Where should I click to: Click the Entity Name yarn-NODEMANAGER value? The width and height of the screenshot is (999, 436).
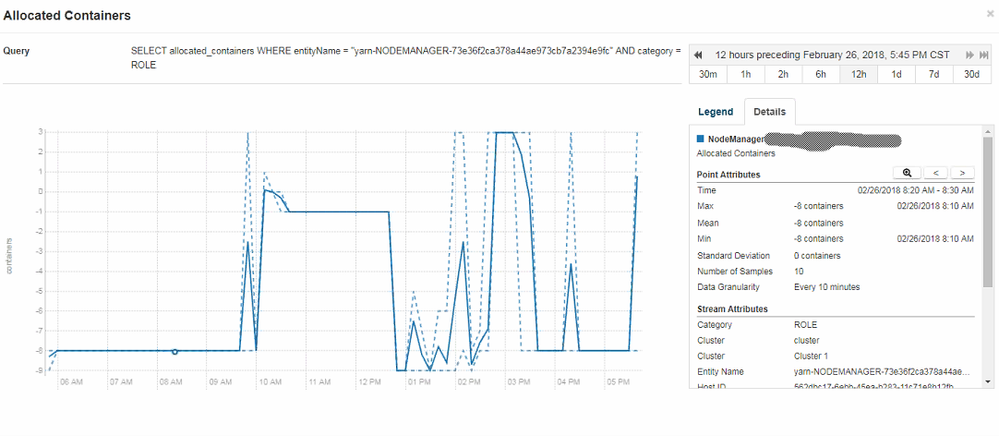point(882,372)
